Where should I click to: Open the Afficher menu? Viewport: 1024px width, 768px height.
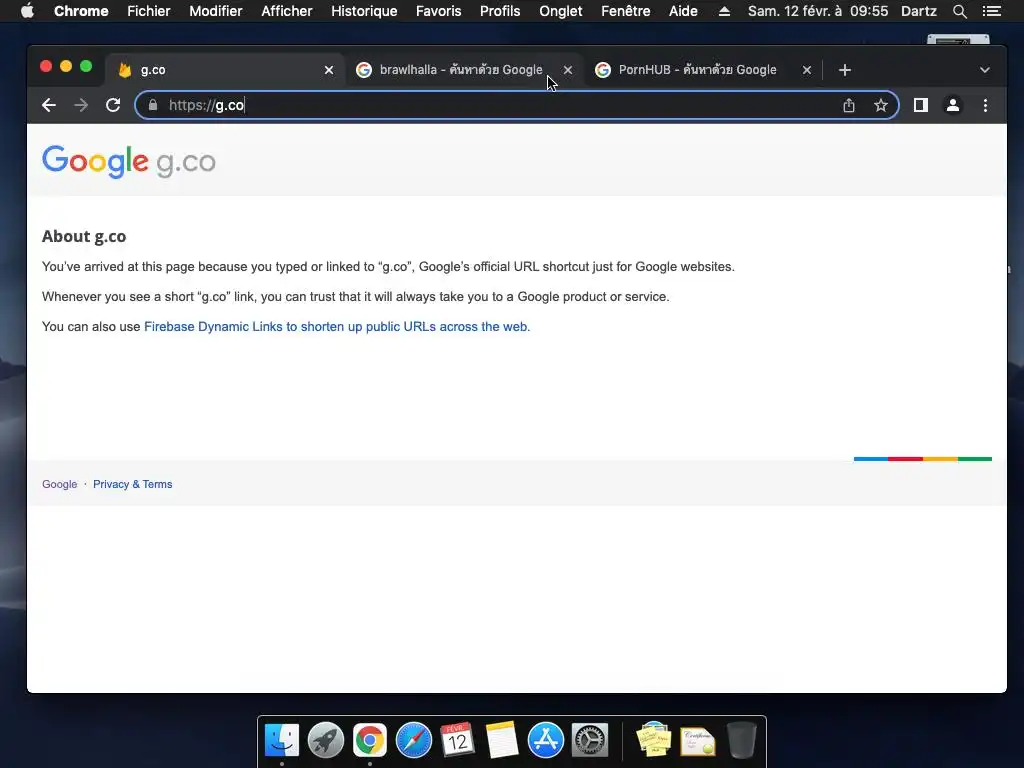[287, 11]
